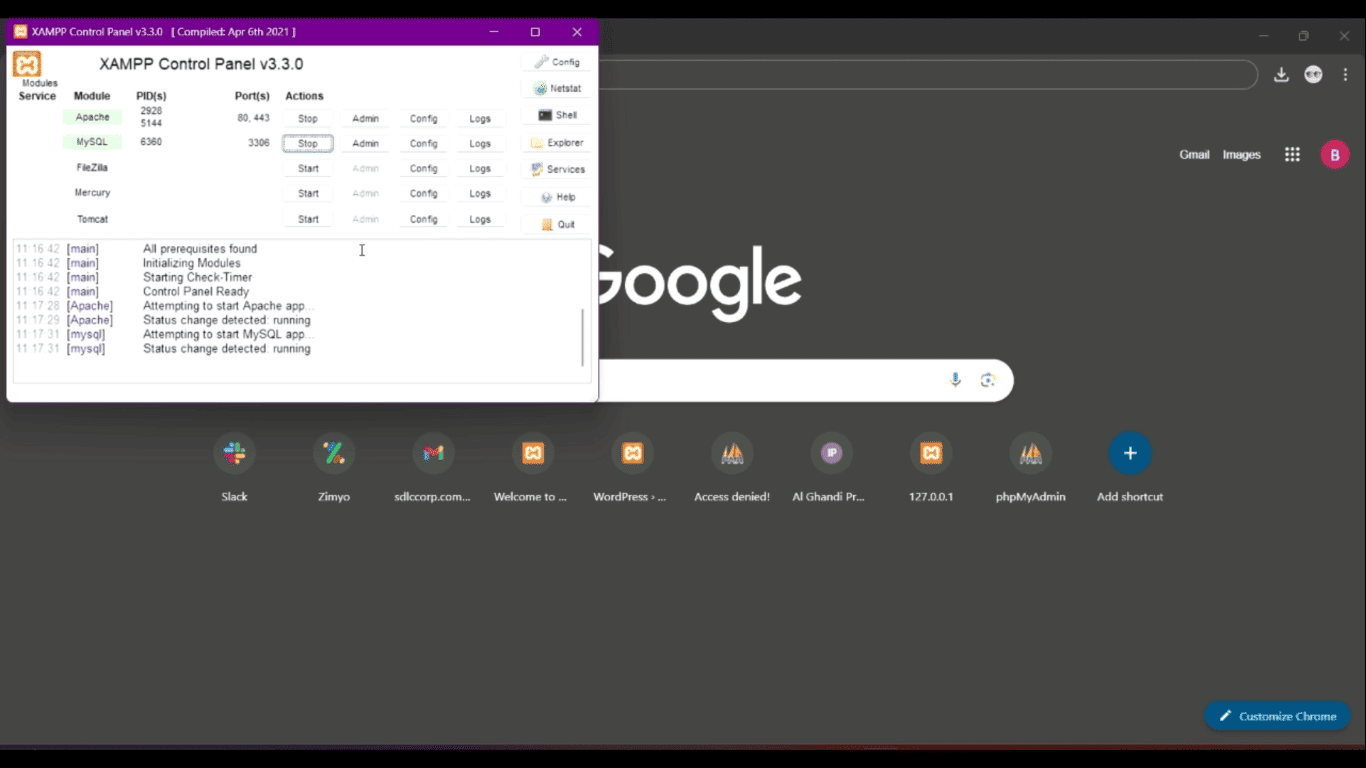
Task: Open Explorer from XAMPP panel
Action: coord(557,142)
